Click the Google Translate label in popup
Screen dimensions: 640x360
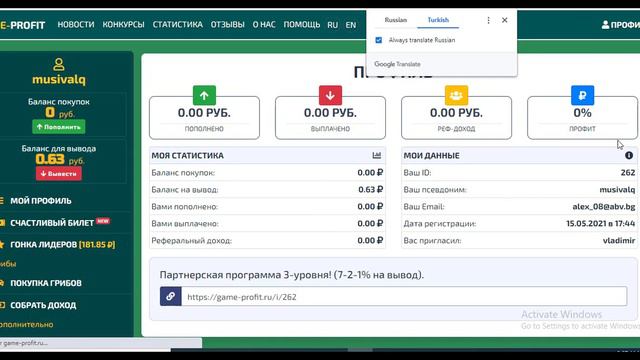[397, 64]
